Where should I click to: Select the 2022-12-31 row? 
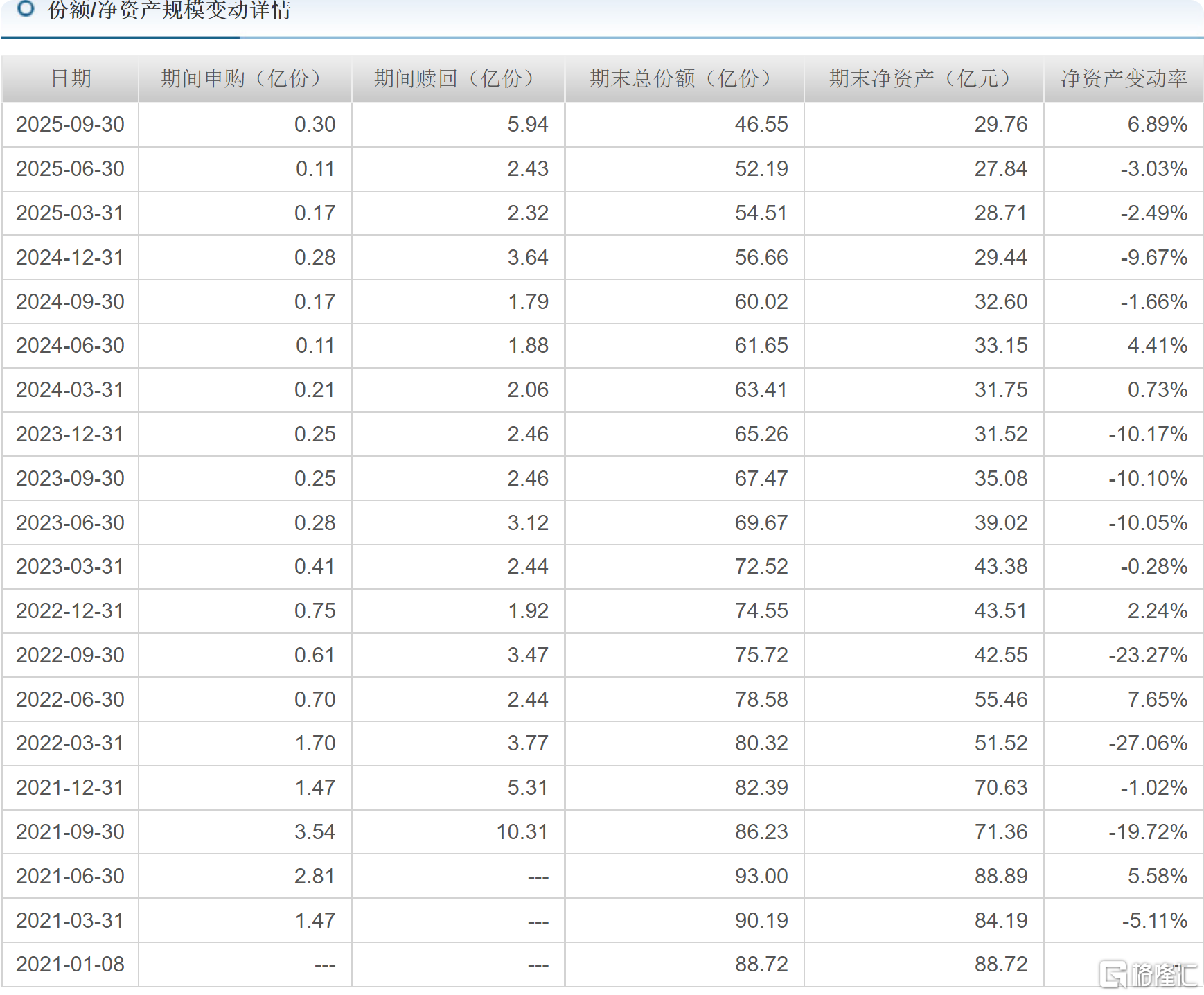tap(70, 611)
